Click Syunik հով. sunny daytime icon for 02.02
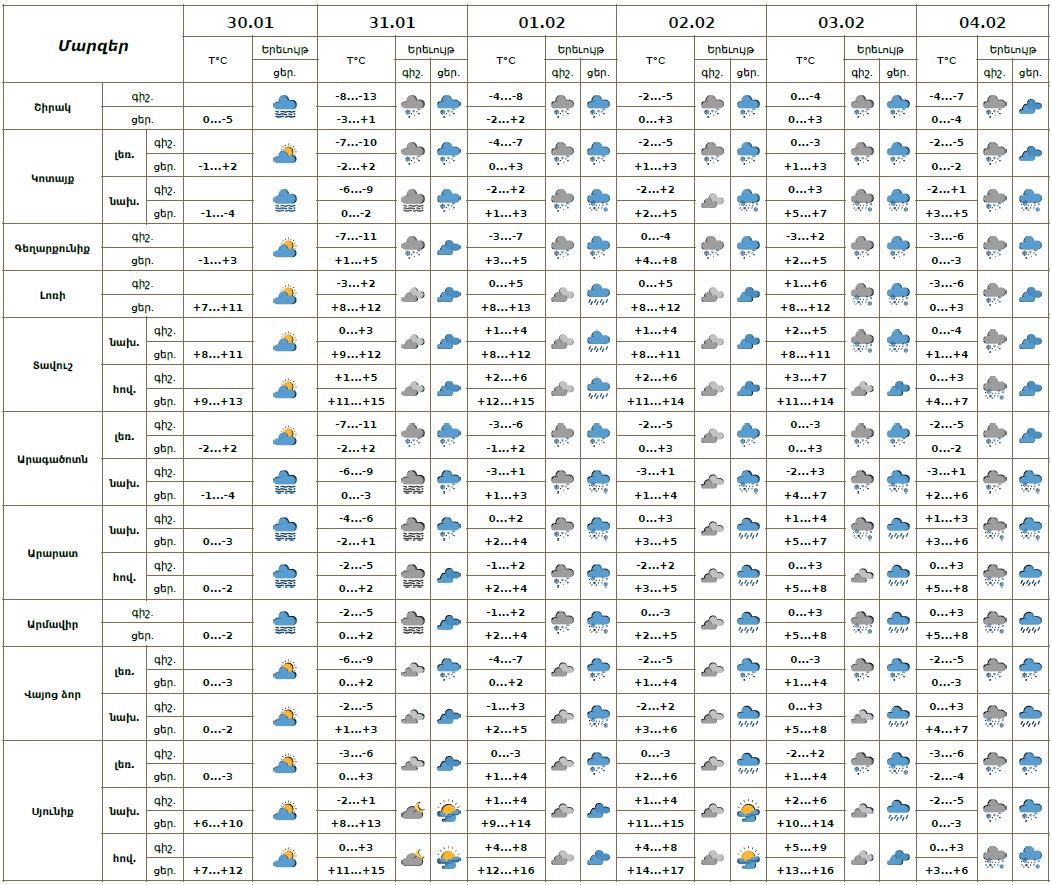1051x885 pixels. coord(747,857)
